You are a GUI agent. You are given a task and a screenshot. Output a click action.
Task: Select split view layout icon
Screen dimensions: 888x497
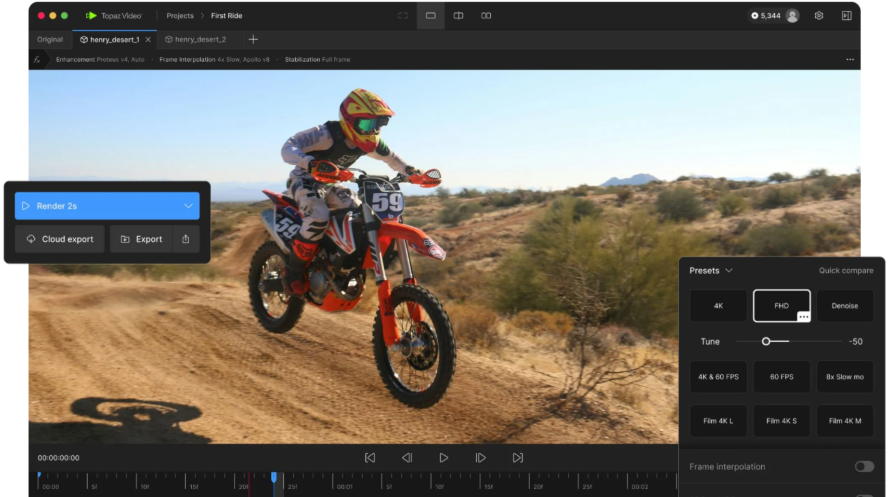click(458, 16)
